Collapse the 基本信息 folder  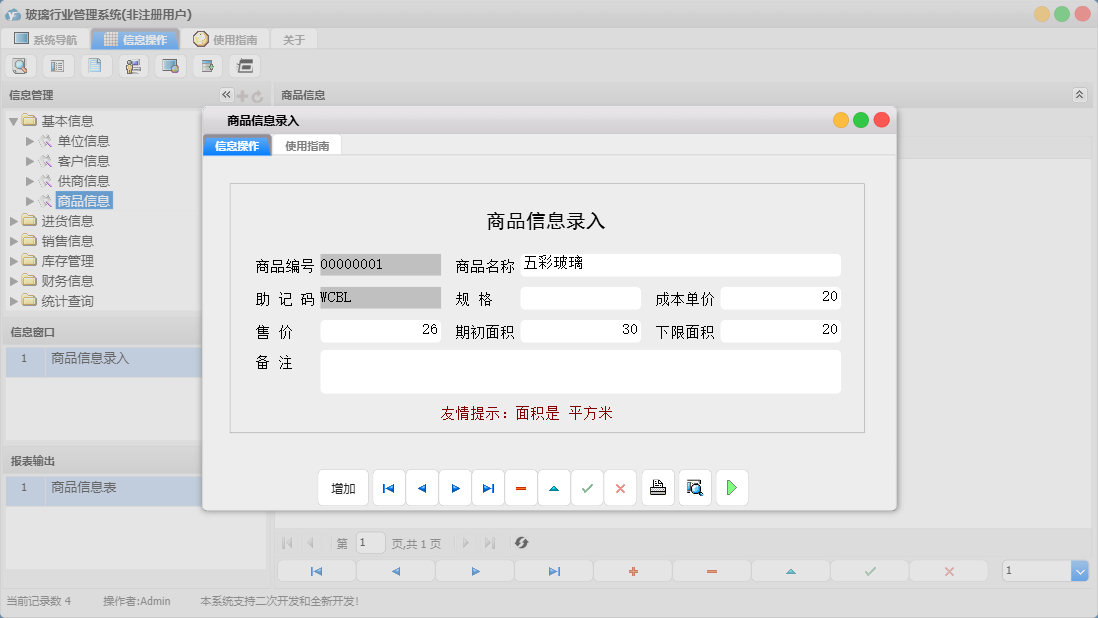click(12, 120)
